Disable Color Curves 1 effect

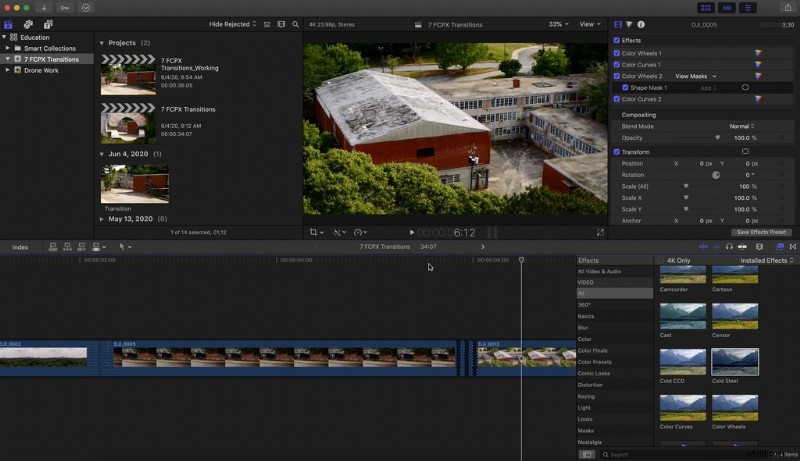617,65
